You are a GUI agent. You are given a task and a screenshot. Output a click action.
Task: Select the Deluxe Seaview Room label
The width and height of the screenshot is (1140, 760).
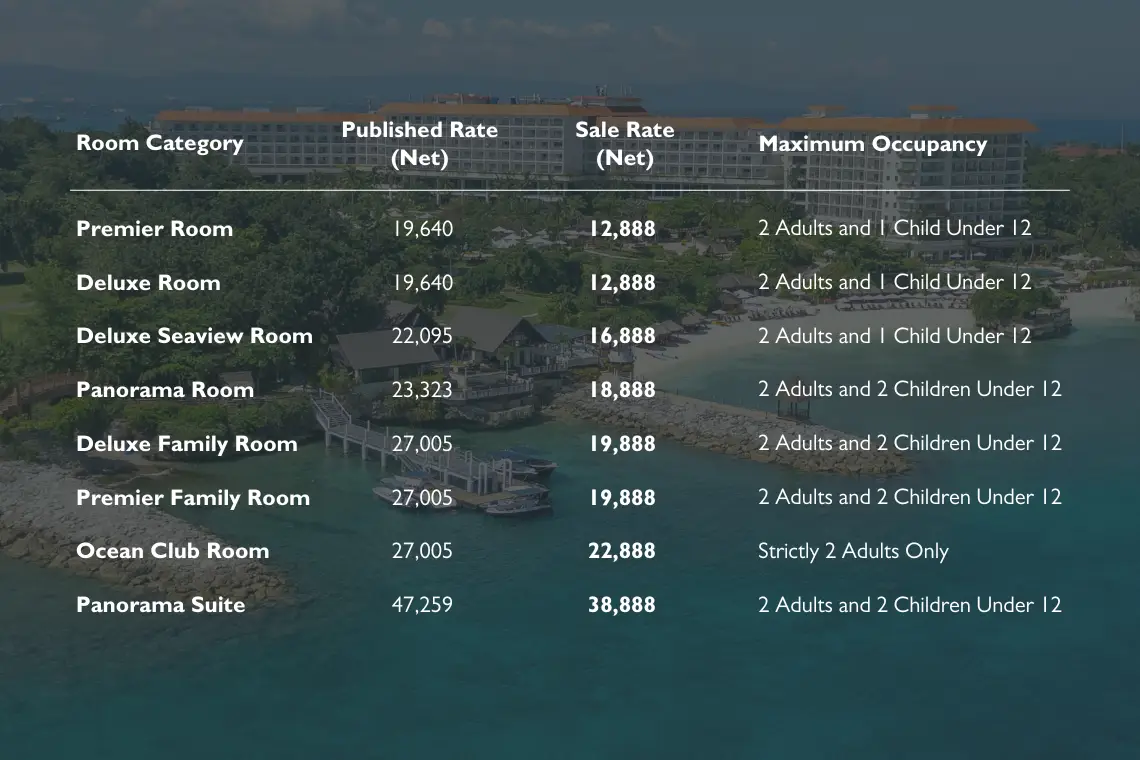[194, 336]
